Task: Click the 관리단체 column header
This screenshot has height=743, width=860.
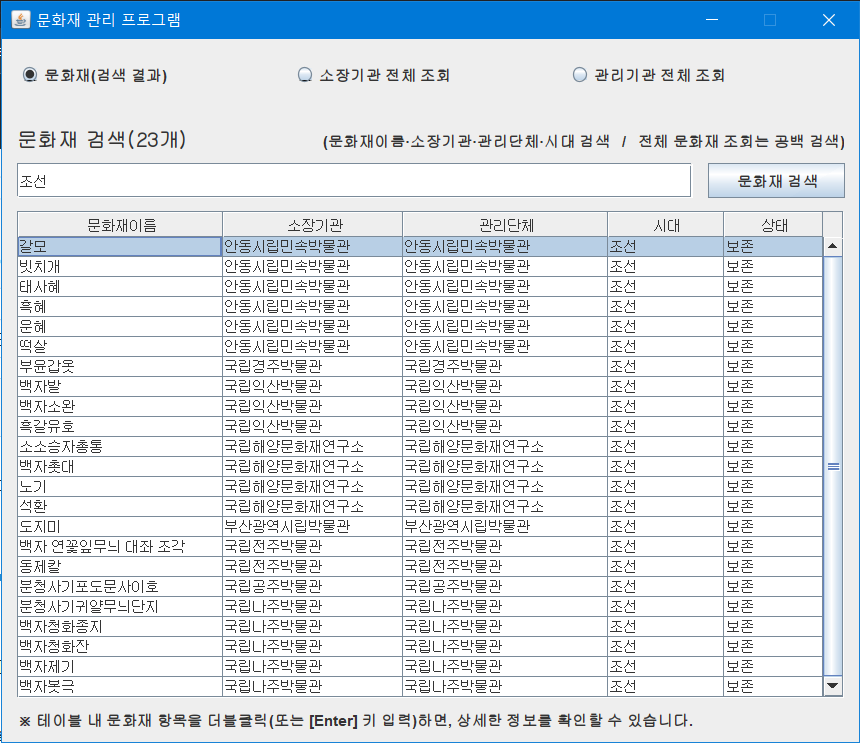Action: (504, 224)
